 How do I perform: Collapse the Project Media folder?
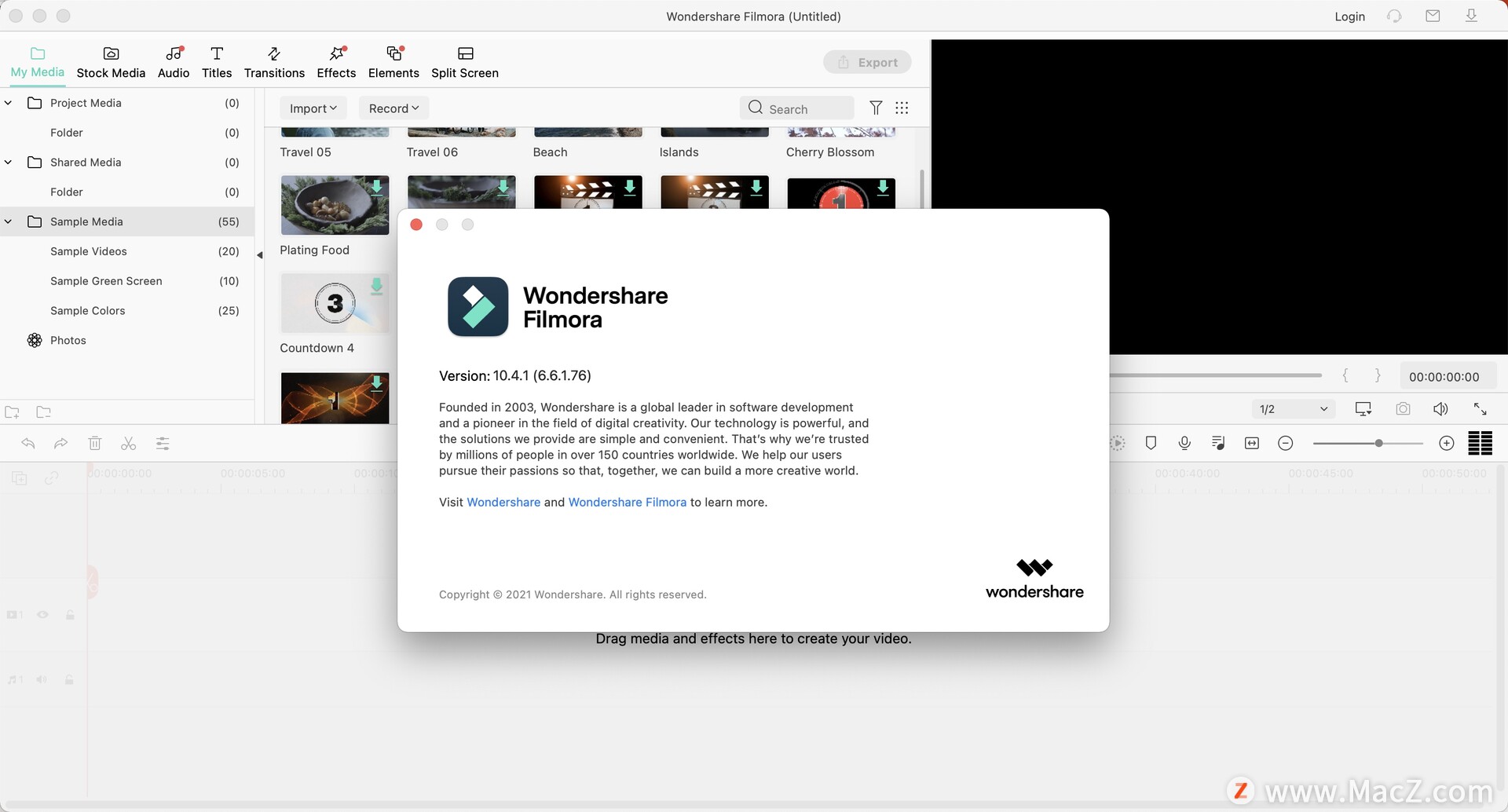click(8, 103)
